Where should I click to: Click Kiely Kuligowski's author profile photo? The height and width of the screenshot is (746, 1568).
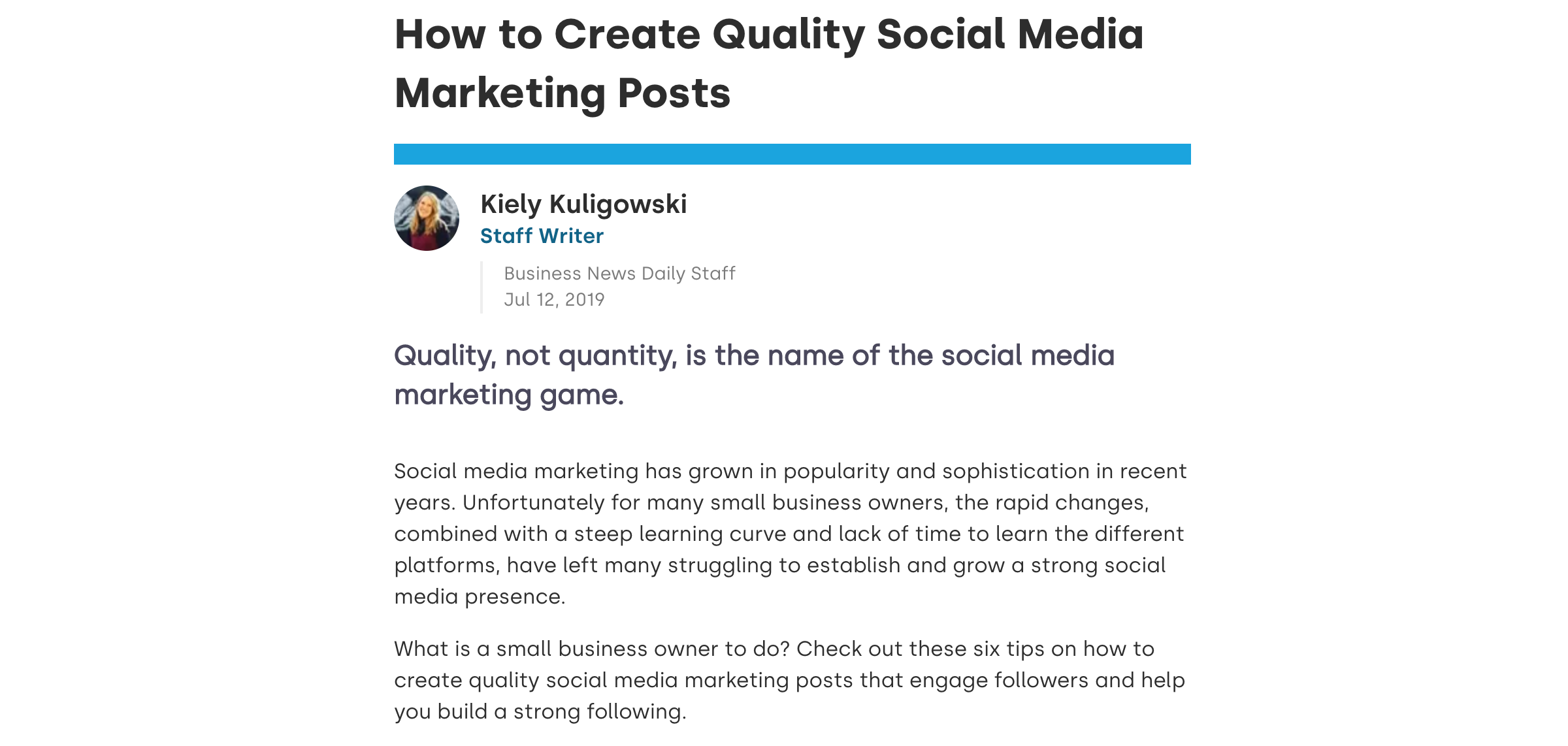click(426, 218)
